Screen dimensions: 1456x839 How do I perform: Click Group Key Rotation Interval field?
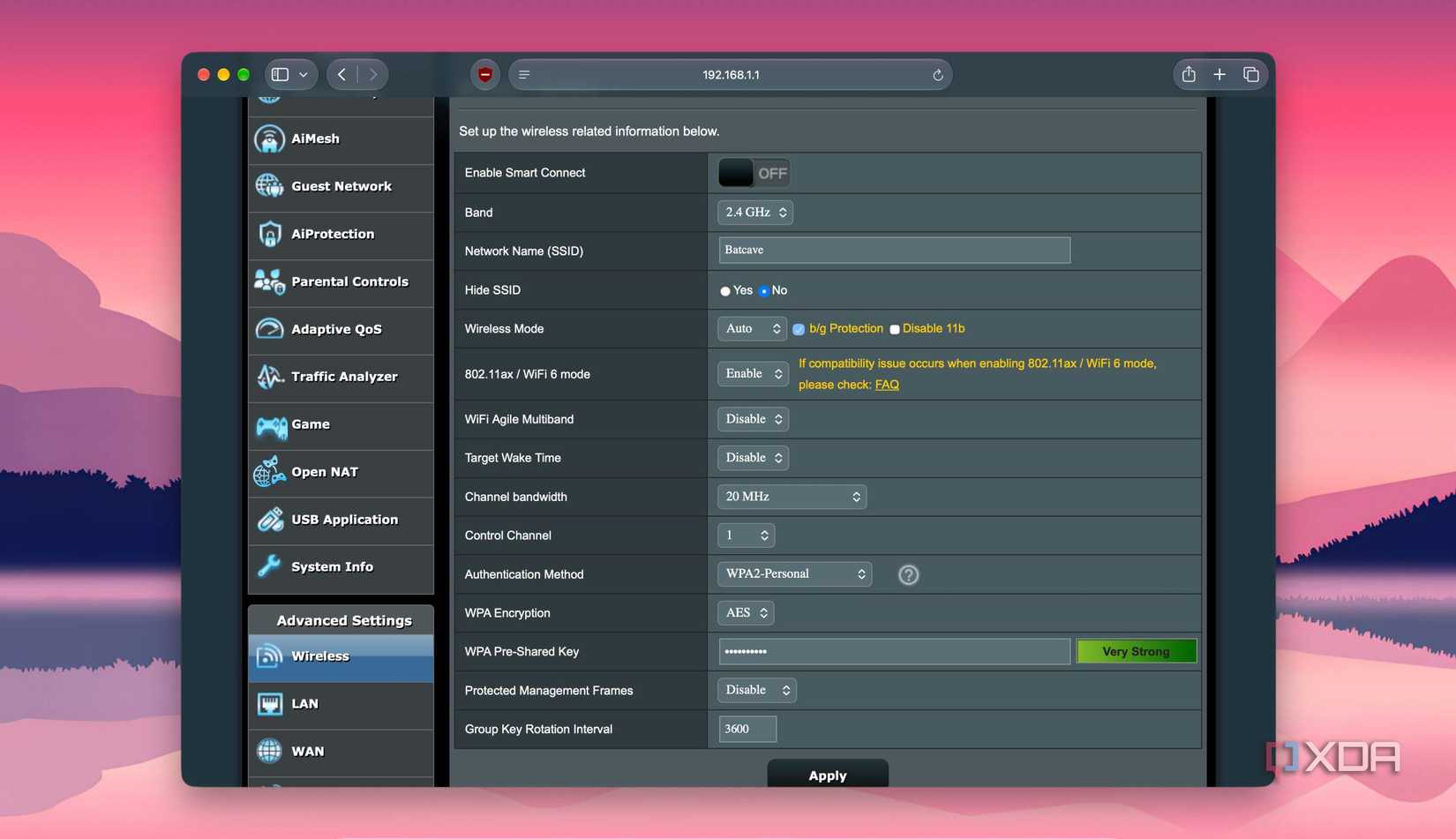point(747,730)
